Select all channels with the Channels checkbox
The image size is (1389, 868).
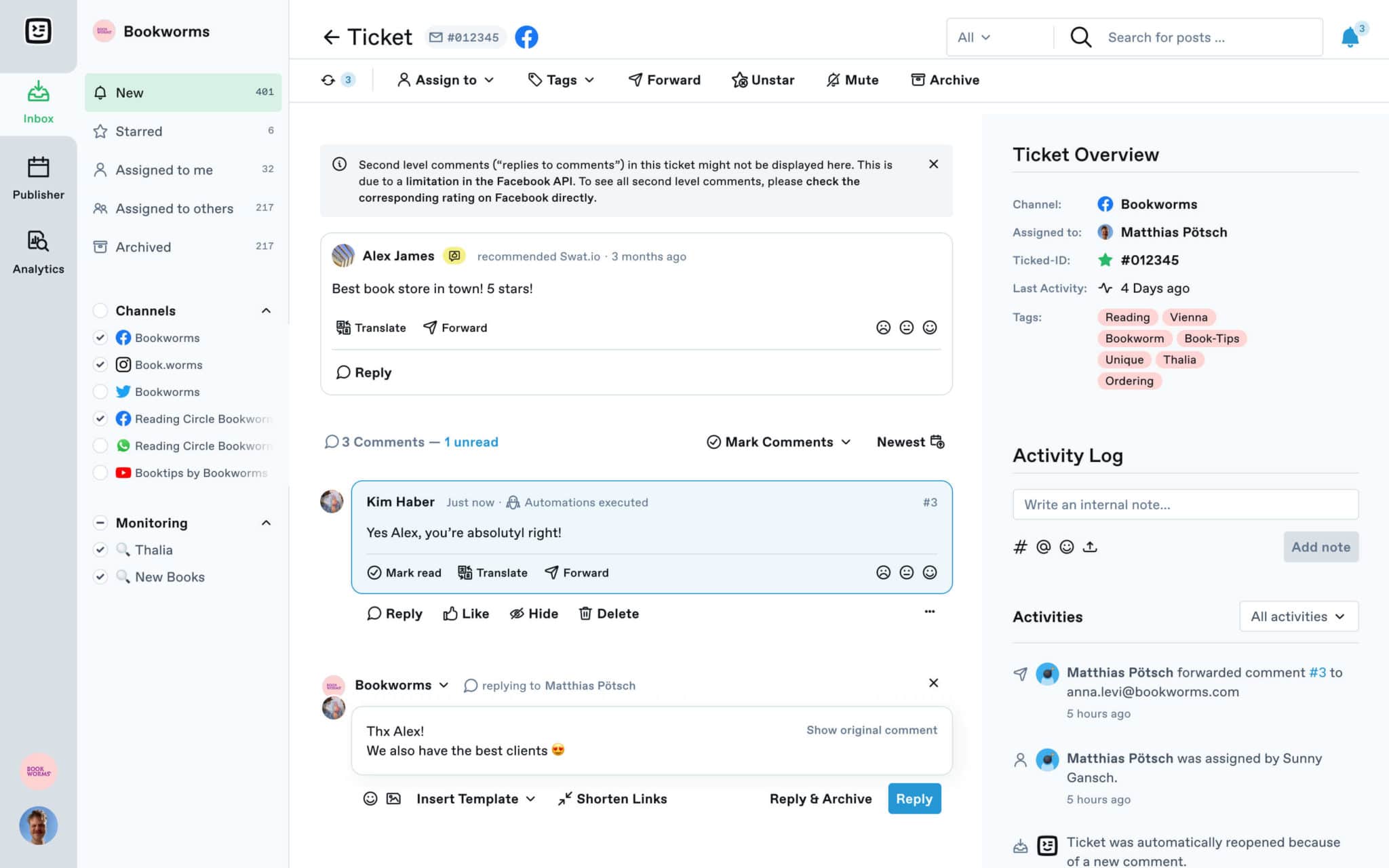[x=100, y=311]
